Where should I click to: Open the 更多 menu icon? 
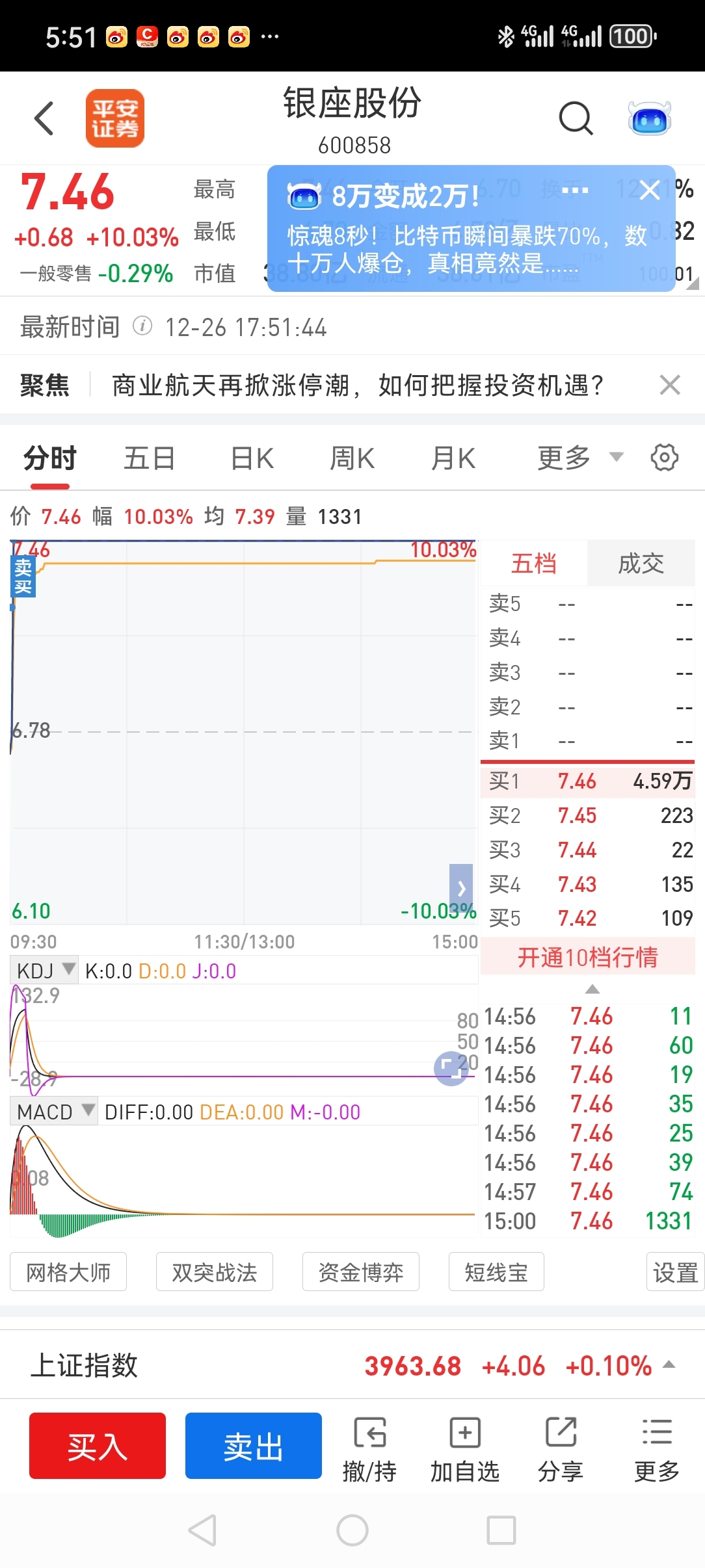(x=657, y=1450)
